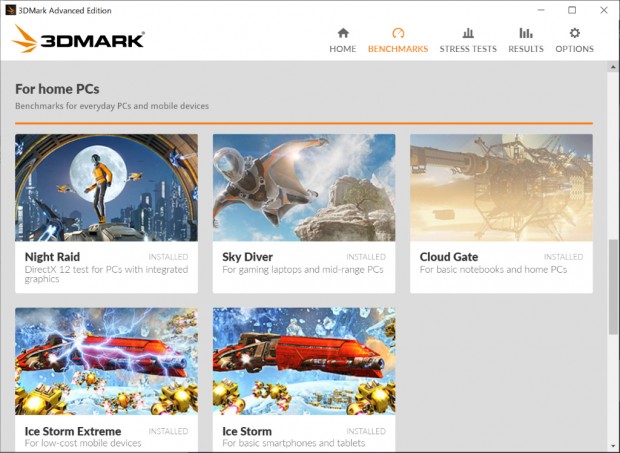Click the Options gear icon
The width and height of the screenshot is (620, 453).
(575, 33)
